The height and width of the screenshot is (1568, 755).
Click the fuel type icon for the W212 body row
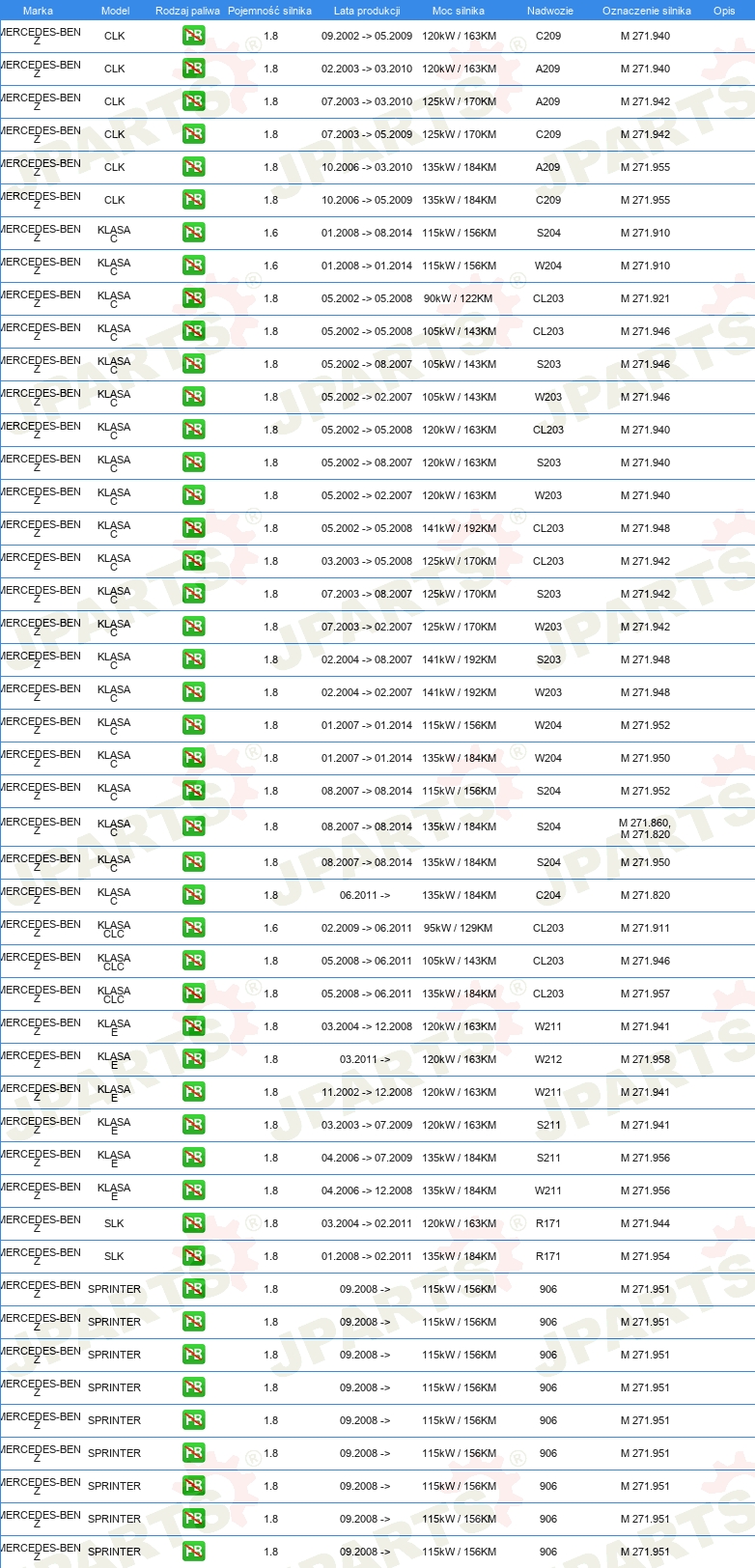[194, 1059]
